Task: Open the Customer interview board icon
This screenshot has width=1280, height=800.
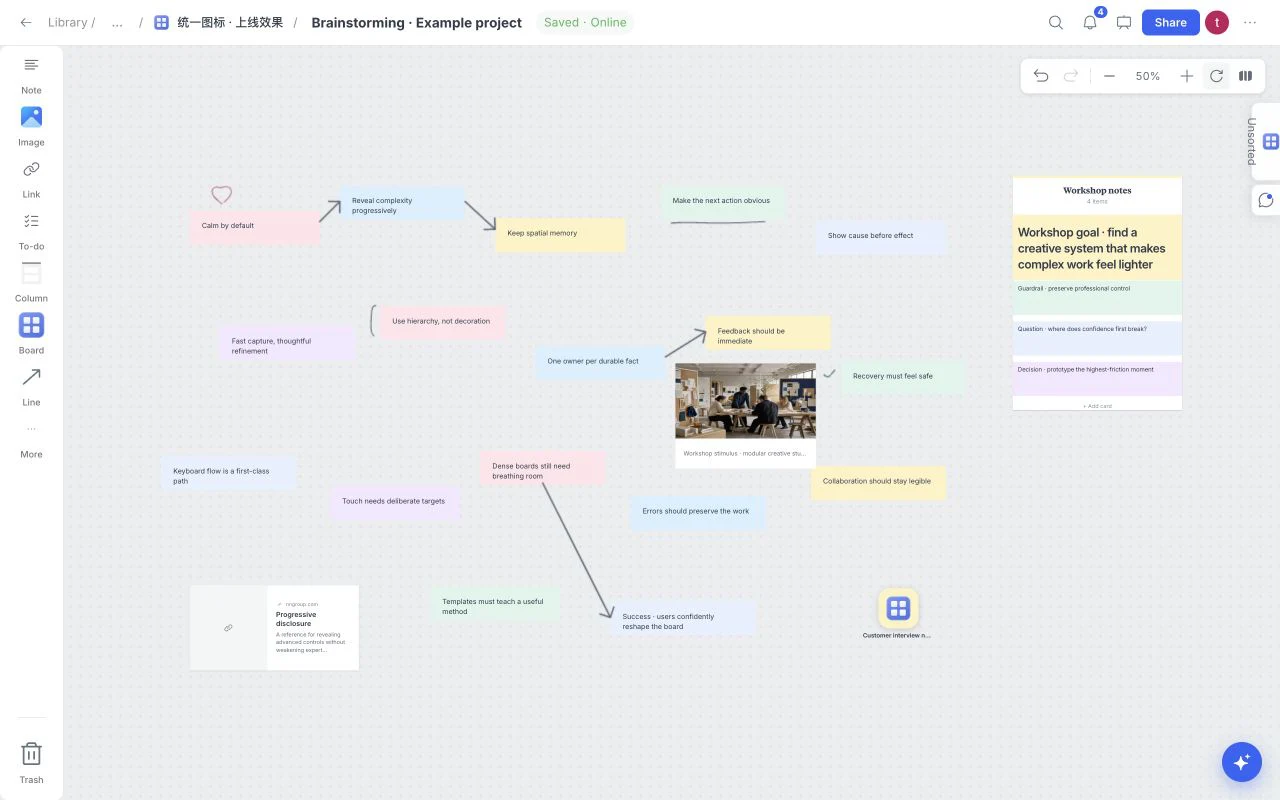Action: point(898,608)
